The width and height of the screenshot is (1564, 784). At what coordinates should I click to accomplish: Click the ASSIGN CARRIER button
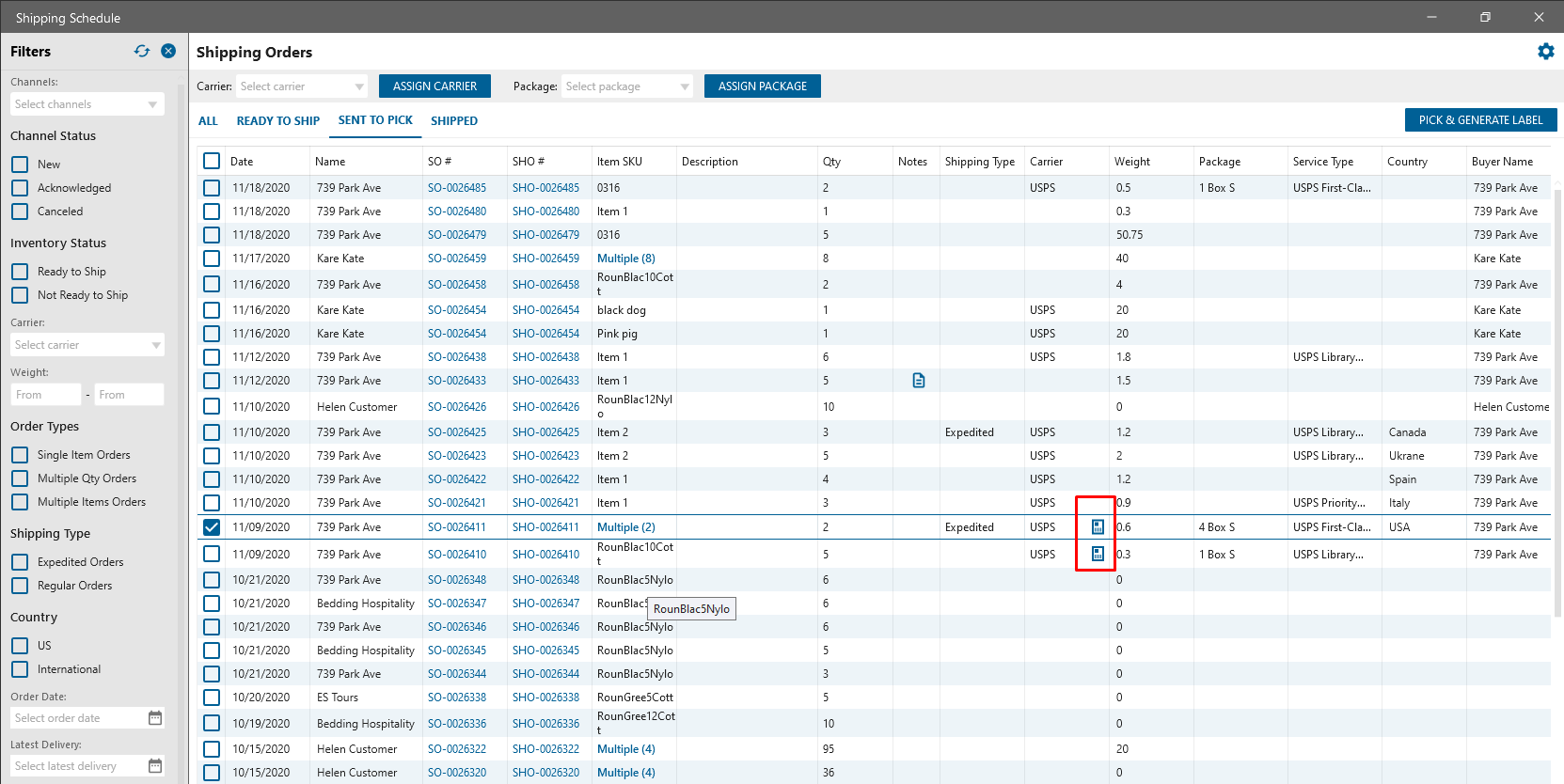(x=434, y=86)
